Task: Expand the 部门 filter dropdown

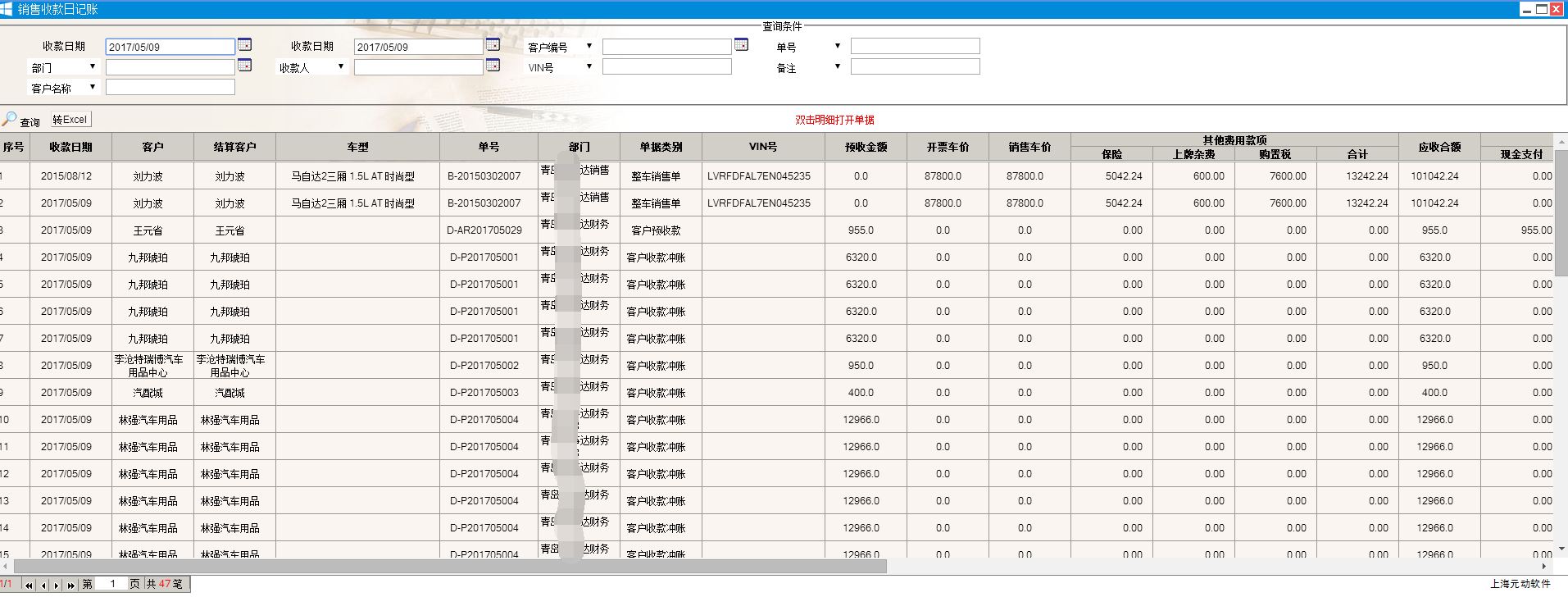Action: pos(93,66)
